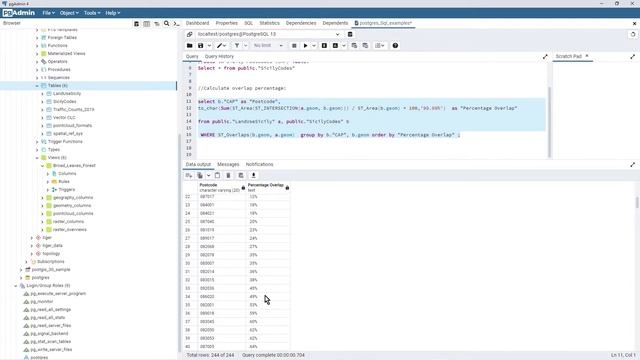Click the Download results icon
Viewport: 640px width, 360px height.
point(253,176)
